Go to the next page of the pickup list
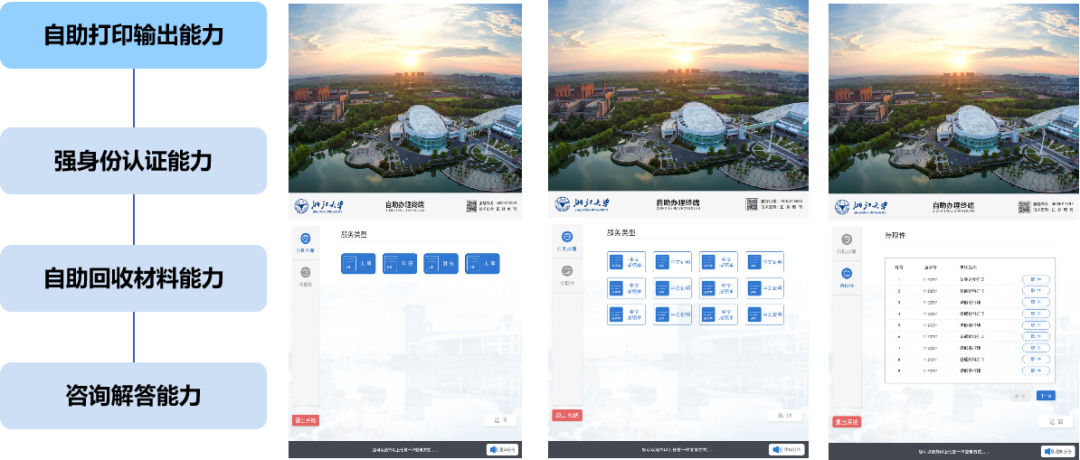 [x=1045, y=395]
